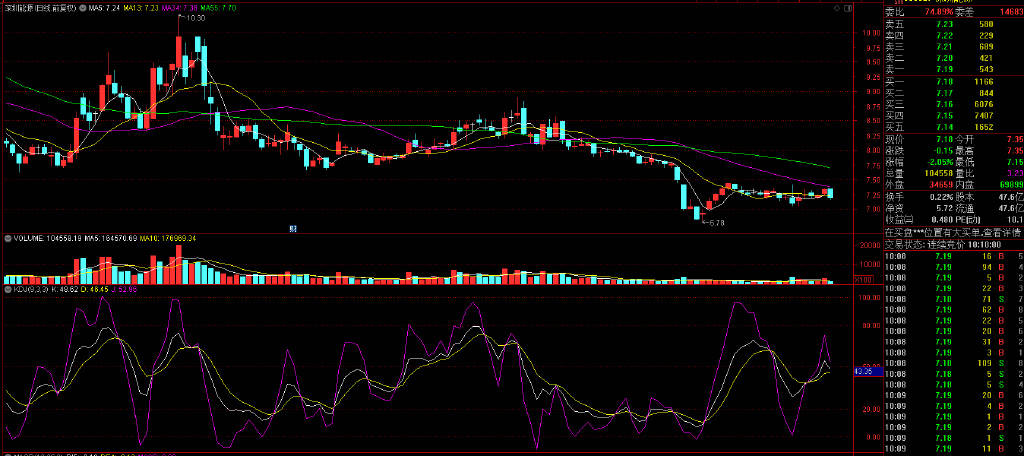Viewport: 1024px width, 456px height.
Task: Click the blue 财 financial marker below the chart
Action: [293, 229]
